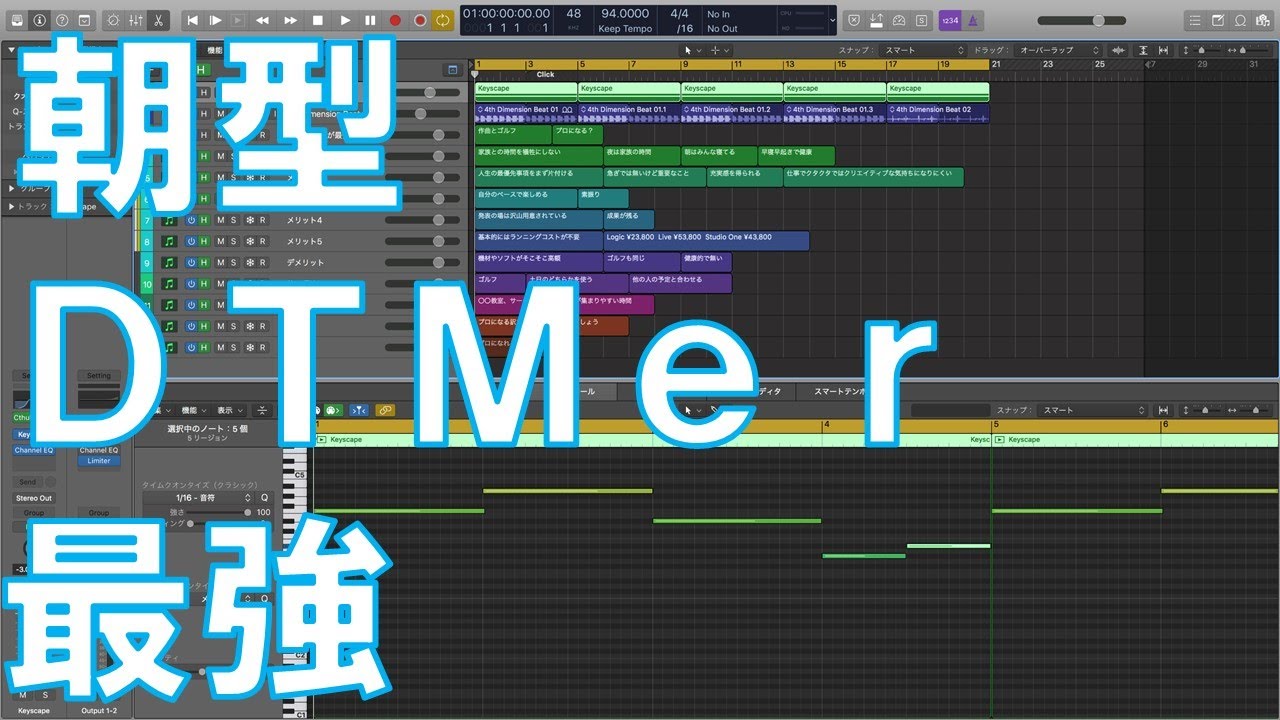Open the piano roll 表示 menu

(230, 410)
